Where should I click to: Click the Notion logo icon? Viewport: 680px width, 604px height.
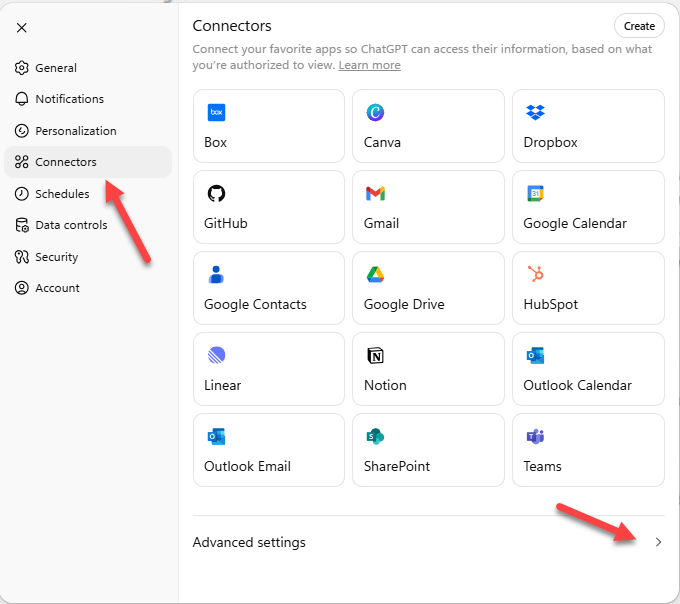(375, 356)
